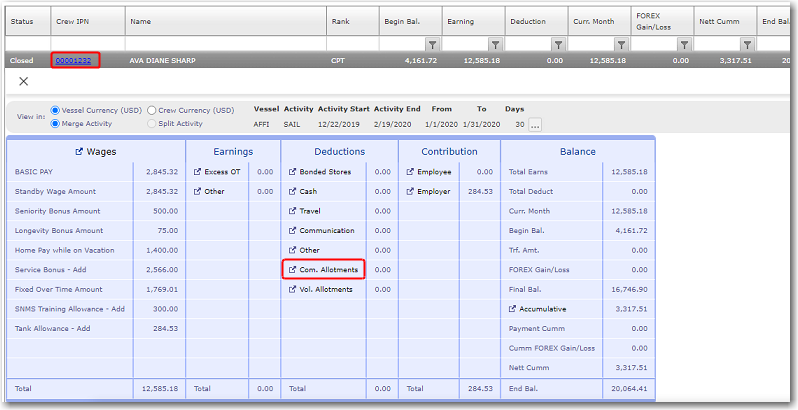Image resolution: width=798 pixels, height=410 pixels.
Task: Open the Earning column filter
Action: 495,45
